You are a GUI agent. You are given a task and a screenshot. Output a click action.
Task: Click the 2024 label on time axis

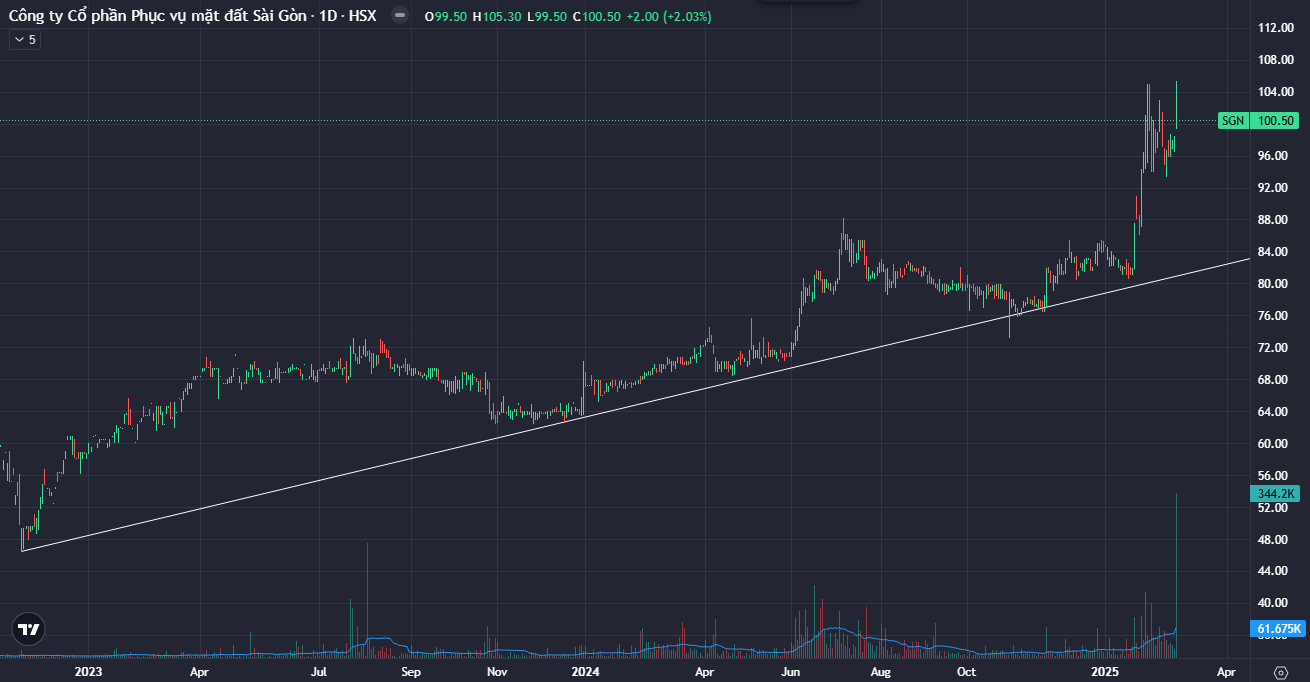[x=586, y=672]
